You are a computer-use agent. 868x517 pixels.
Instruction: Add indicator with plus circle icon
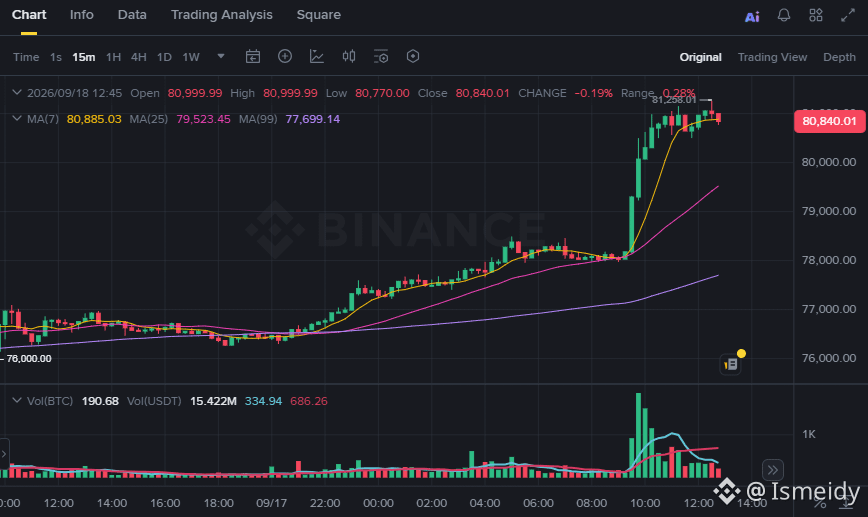(x=285, y=56)
